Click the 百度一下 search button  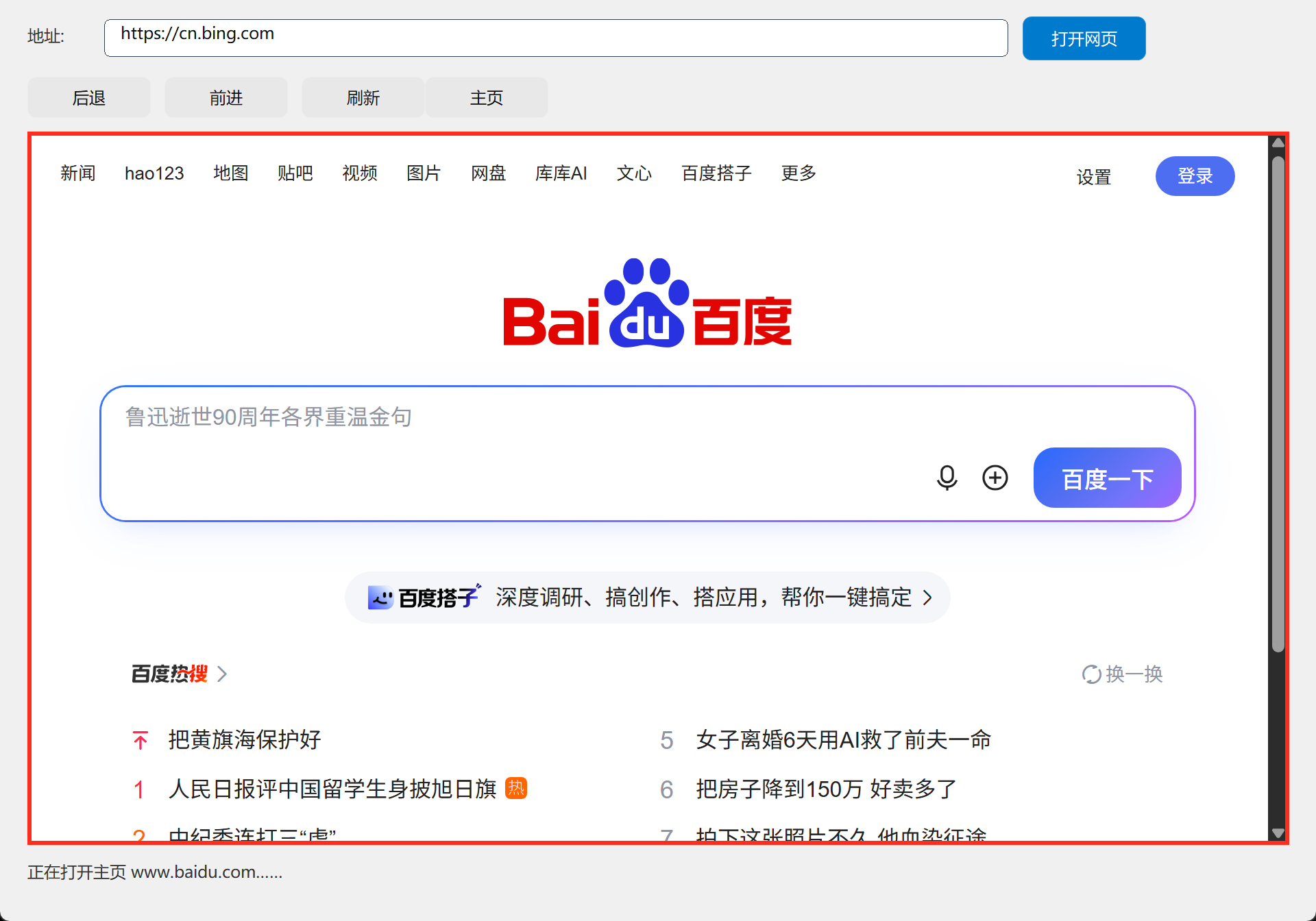tap(1107, 478)
